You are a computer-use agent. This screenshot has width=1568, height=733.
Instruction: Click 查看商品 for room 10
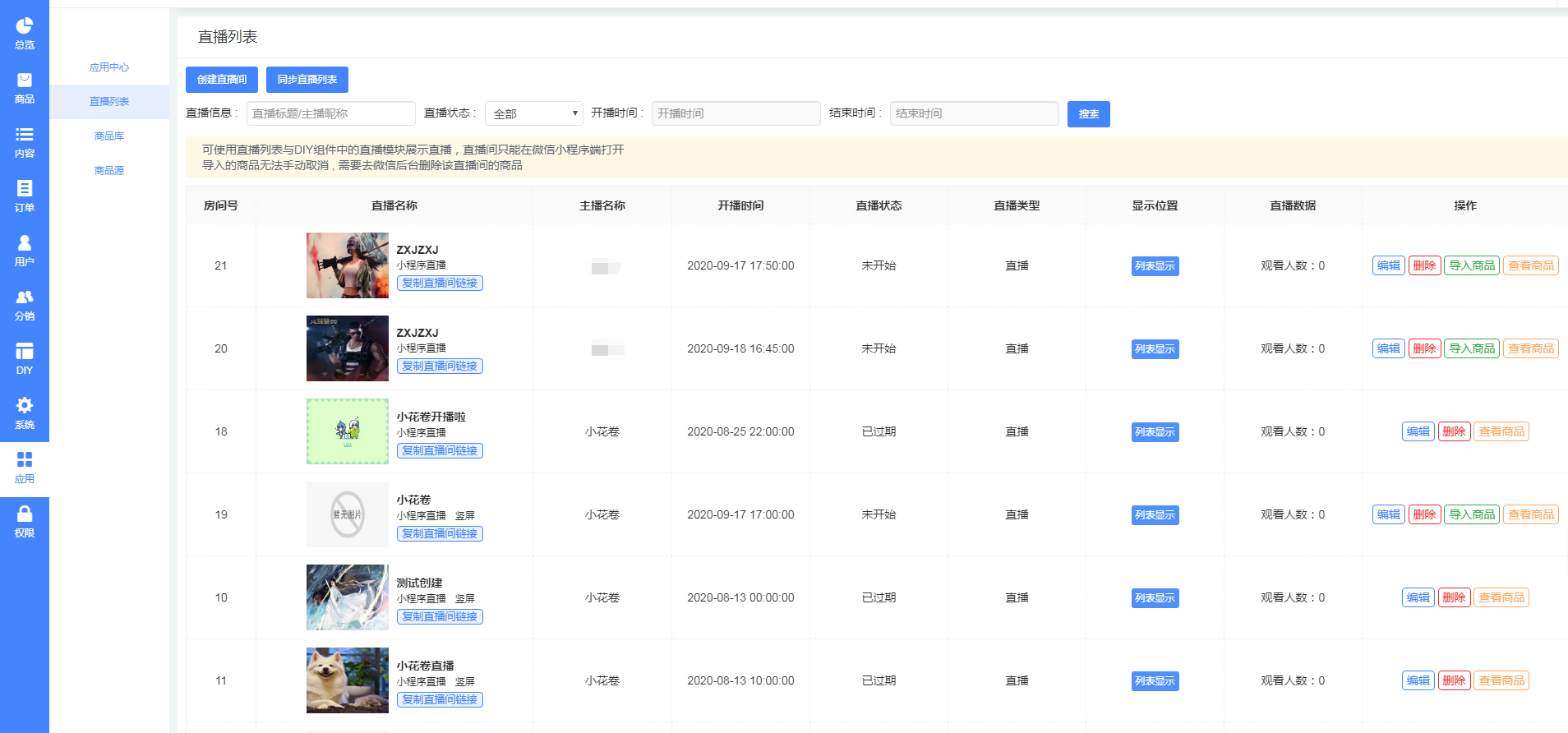click(x=1501, y=597)
